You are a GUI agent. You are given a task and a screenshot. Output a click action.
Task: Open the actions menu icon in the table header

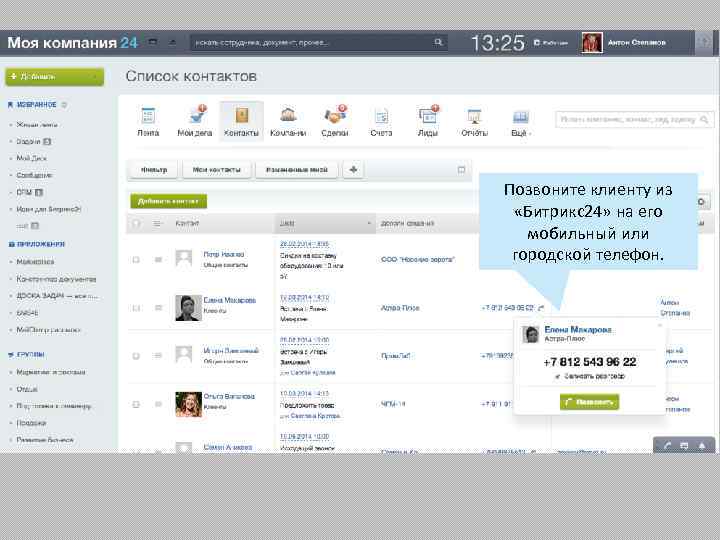click(x=157, y=224)
